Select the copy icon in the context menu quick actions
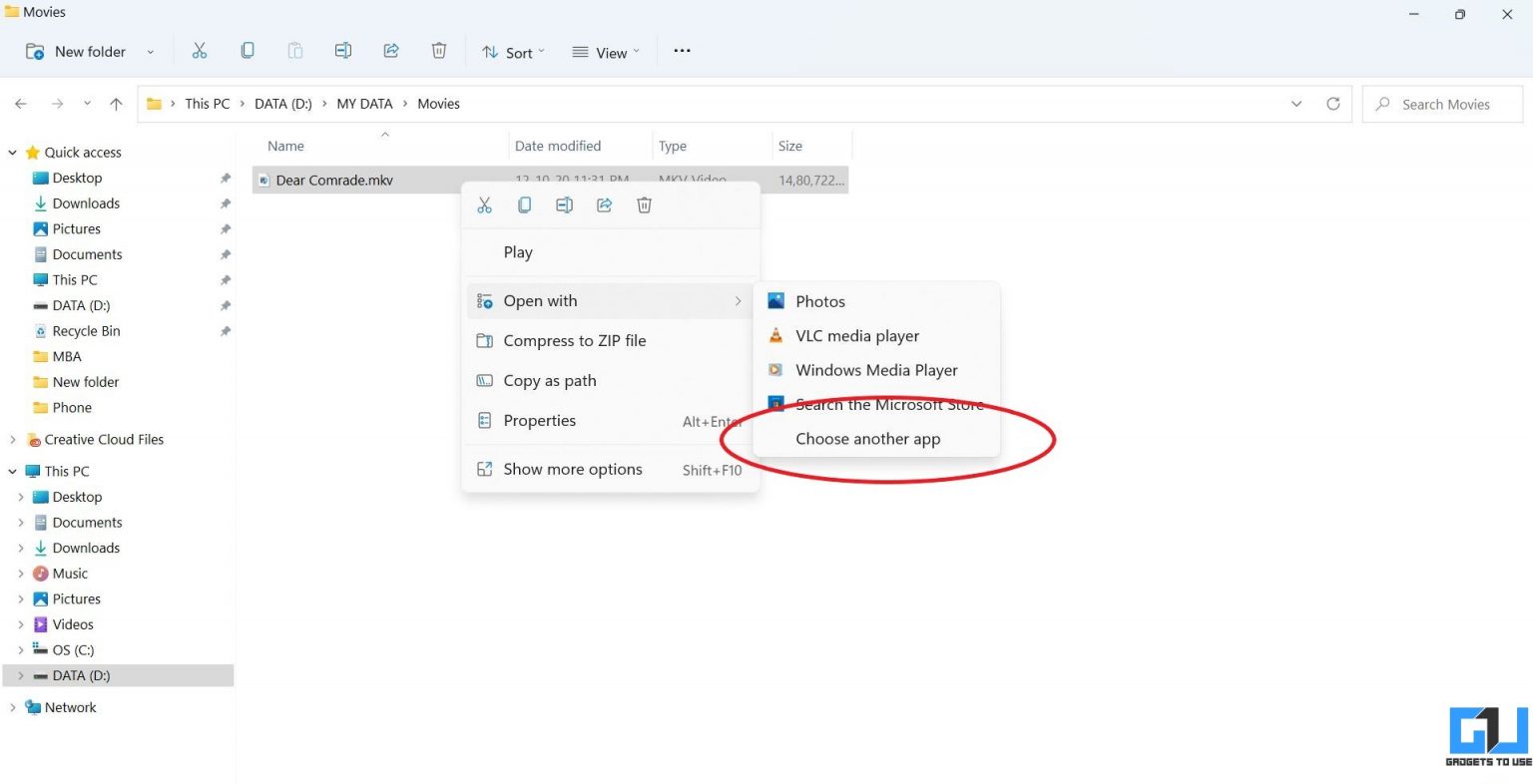Viewport: 1533px width, 784px height. click(x=524, y=204)
